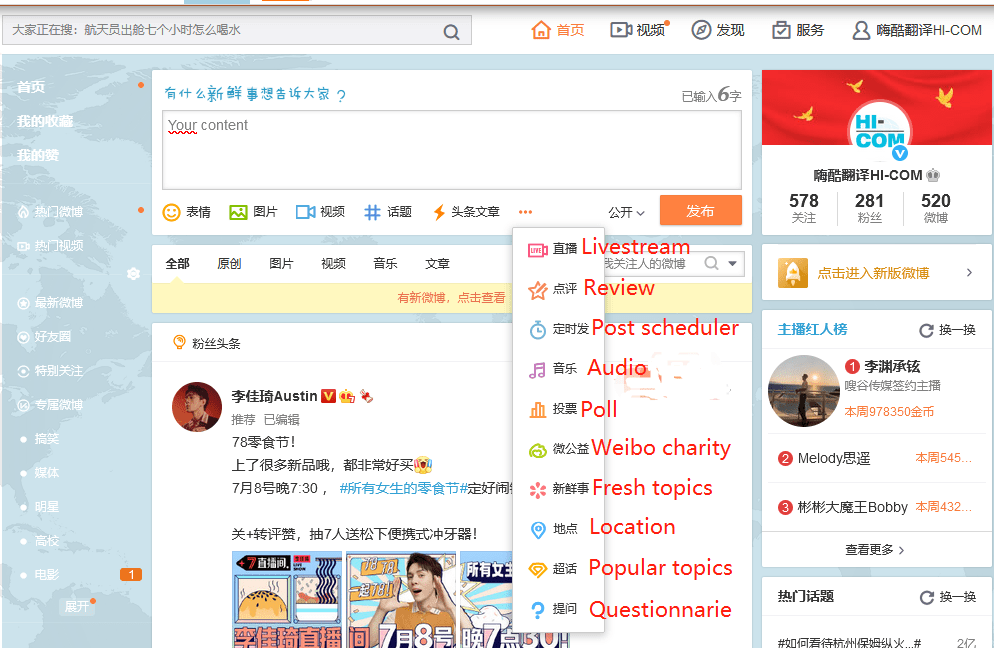Screen dimensions: 994x648
Task: Switch to the 原创 feed tab
Action: click(229, 264)
